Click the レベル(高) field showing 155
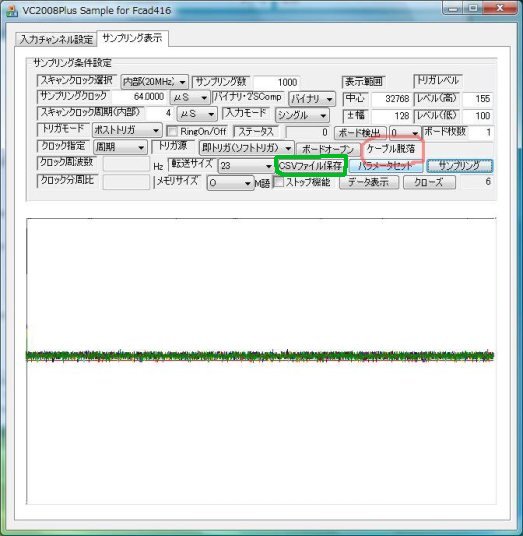Image resolution: width=523 pixels, height=536 pixels. [477, 98]
